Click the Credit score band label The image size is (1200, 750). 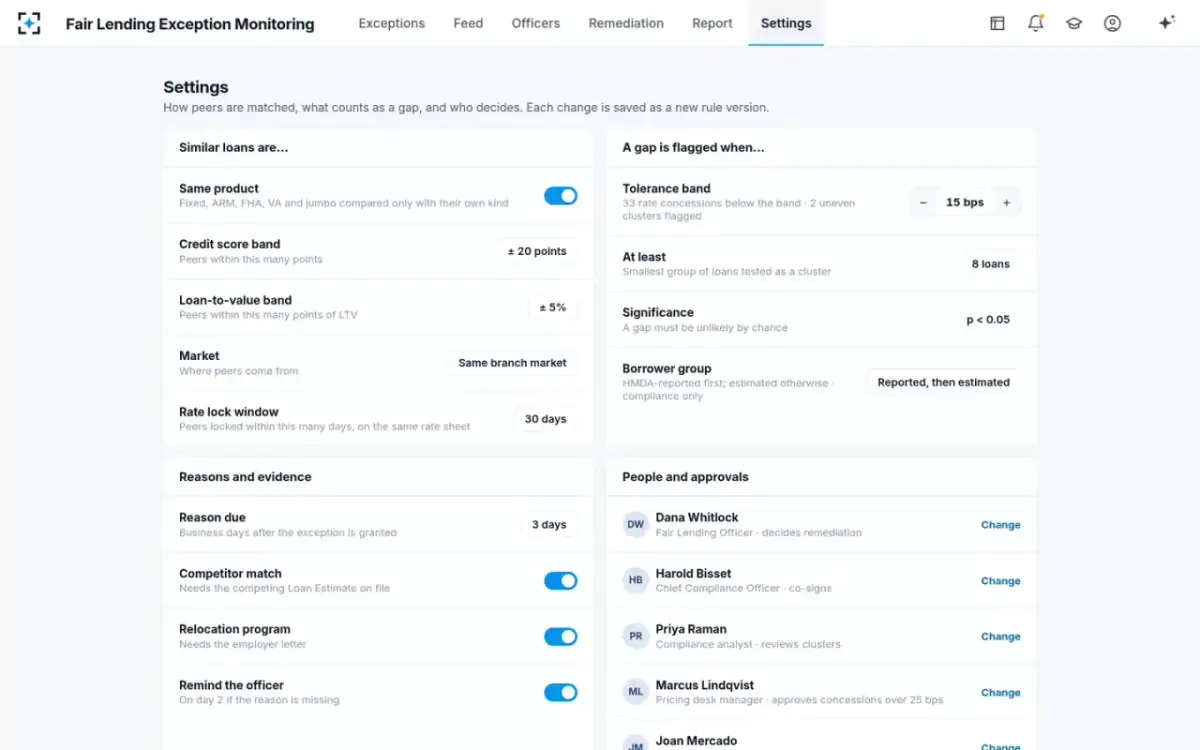[x=229, y=244]
